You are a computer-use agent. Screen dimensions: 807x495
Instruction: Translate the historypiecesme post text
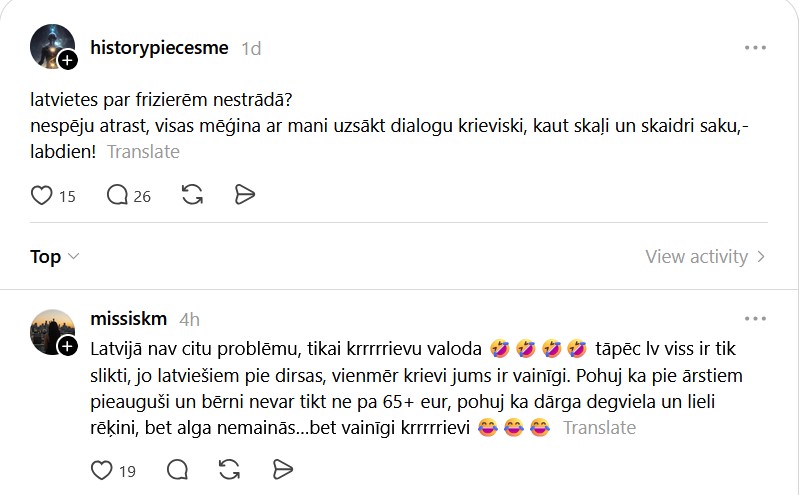pyautogui.click(x=143, y=152)
